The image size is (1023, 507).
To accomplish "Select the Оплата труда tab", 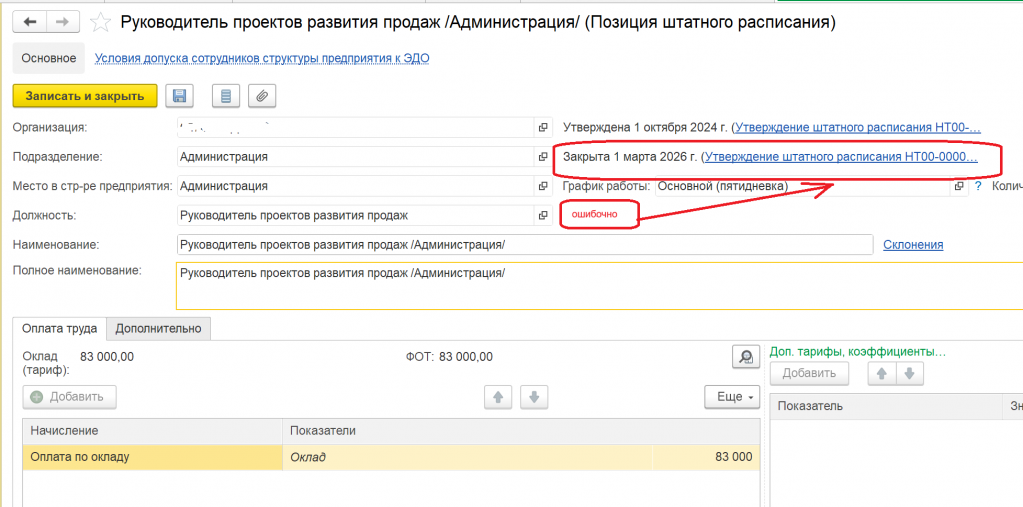I will point(60,328).
